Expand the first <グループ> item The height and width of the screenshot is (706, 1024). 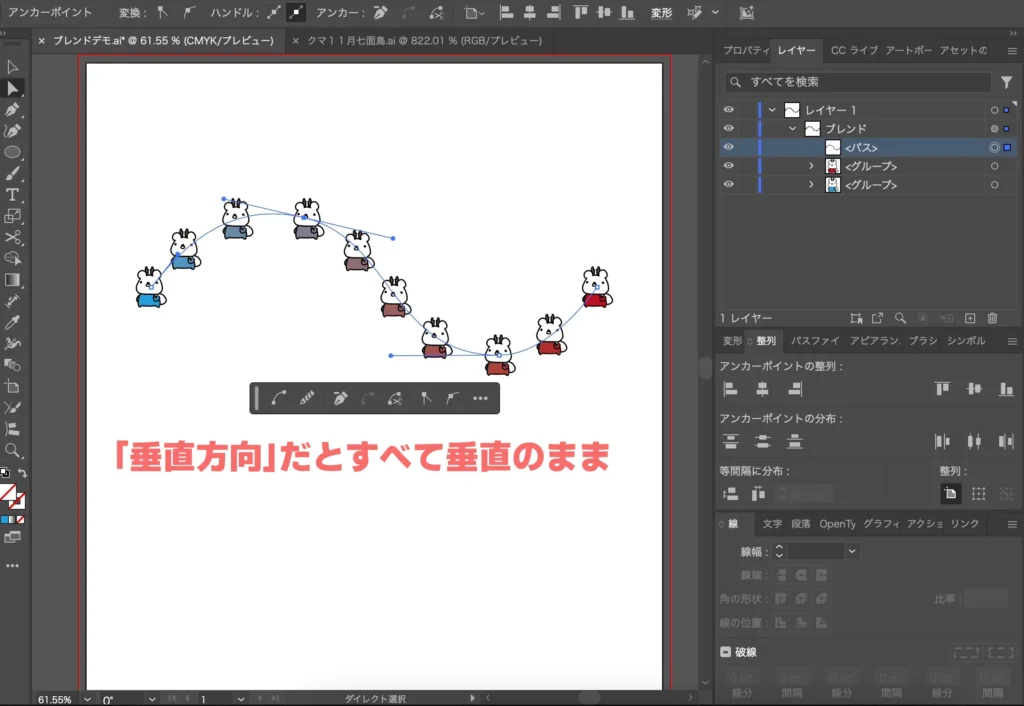[812, 166]
